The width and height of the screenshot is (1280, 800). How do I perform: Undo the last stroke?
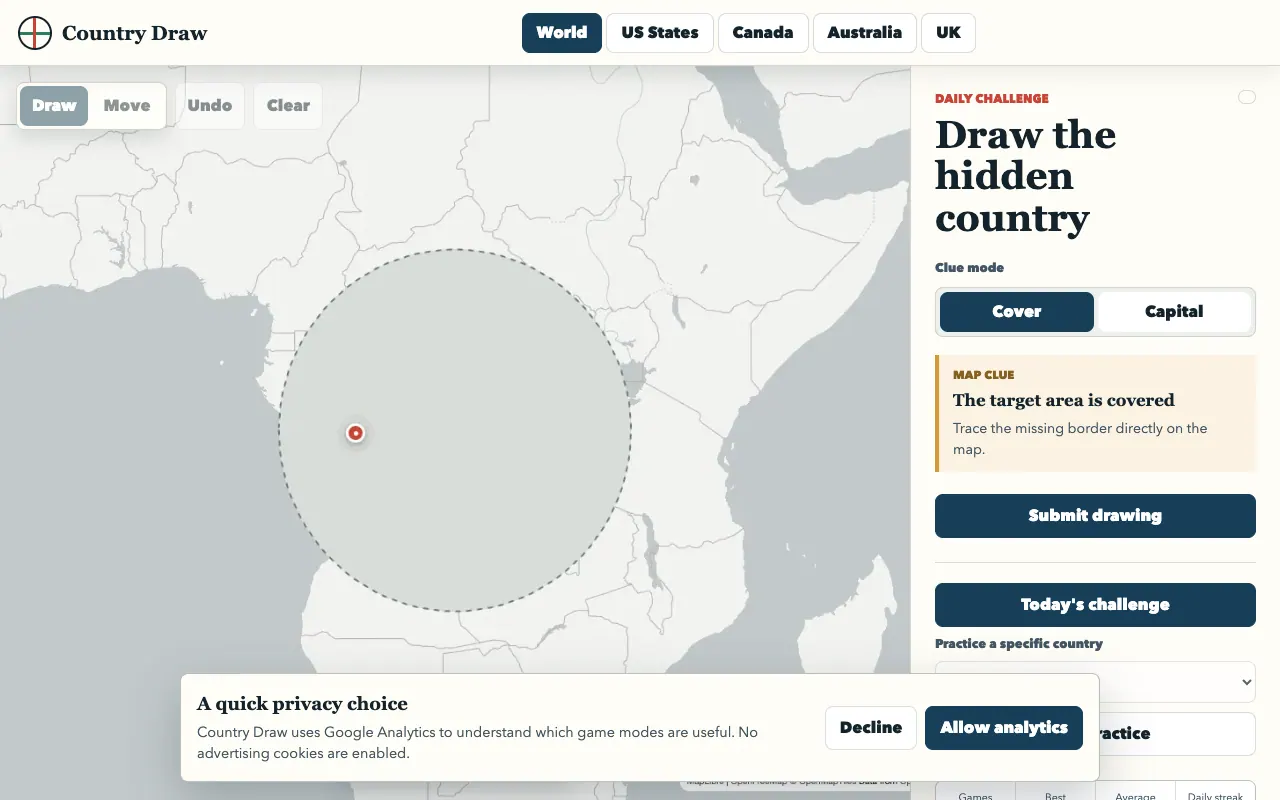pos(210,106)
